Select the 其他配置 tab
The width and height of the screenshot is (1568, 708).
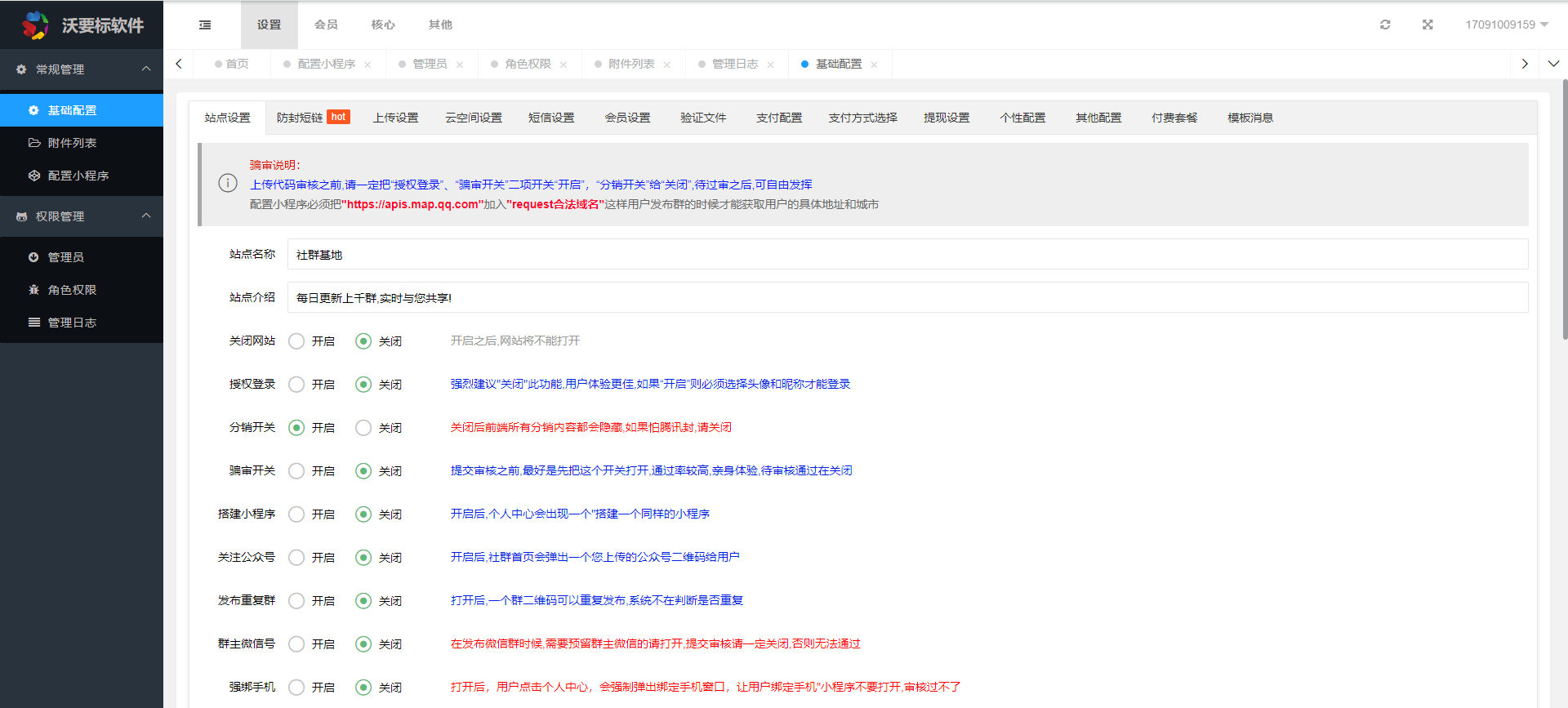tap(1098, 118)
